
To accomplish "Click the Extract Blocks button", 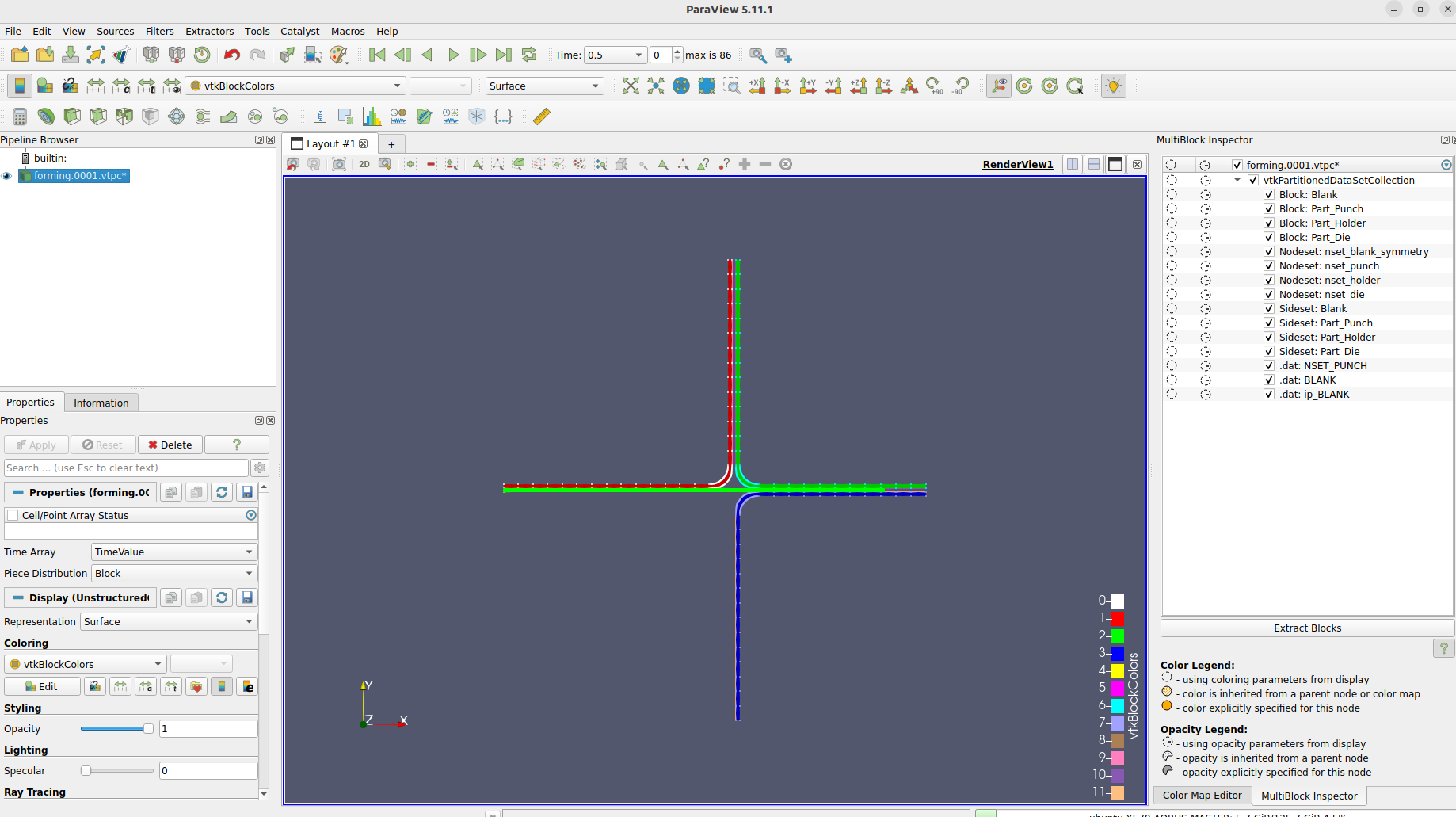I will click(1306, 628).
